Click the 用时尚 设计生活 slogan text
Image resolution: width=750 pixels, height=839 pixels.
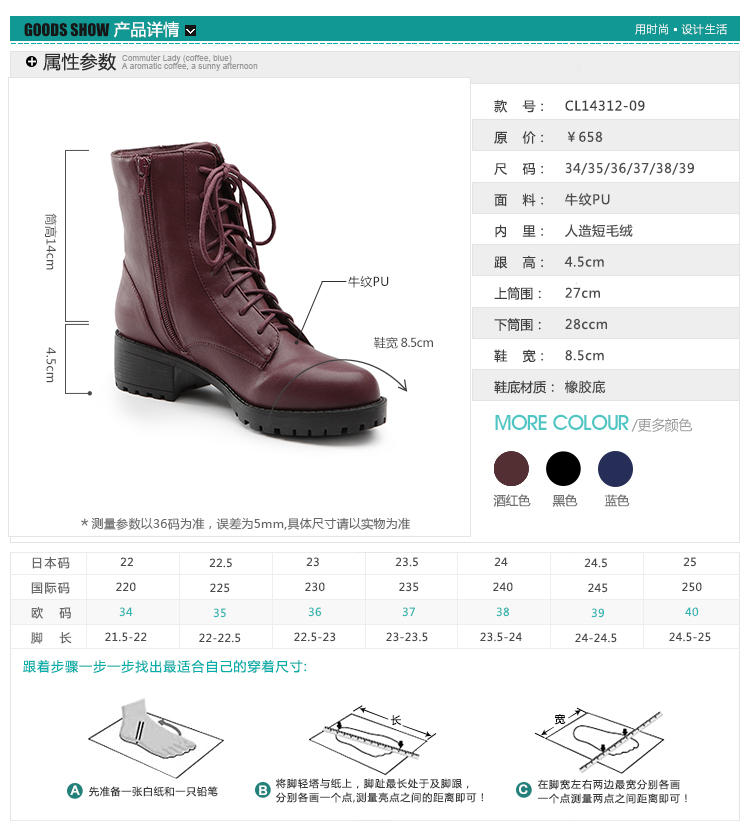[x=680, y=29]
